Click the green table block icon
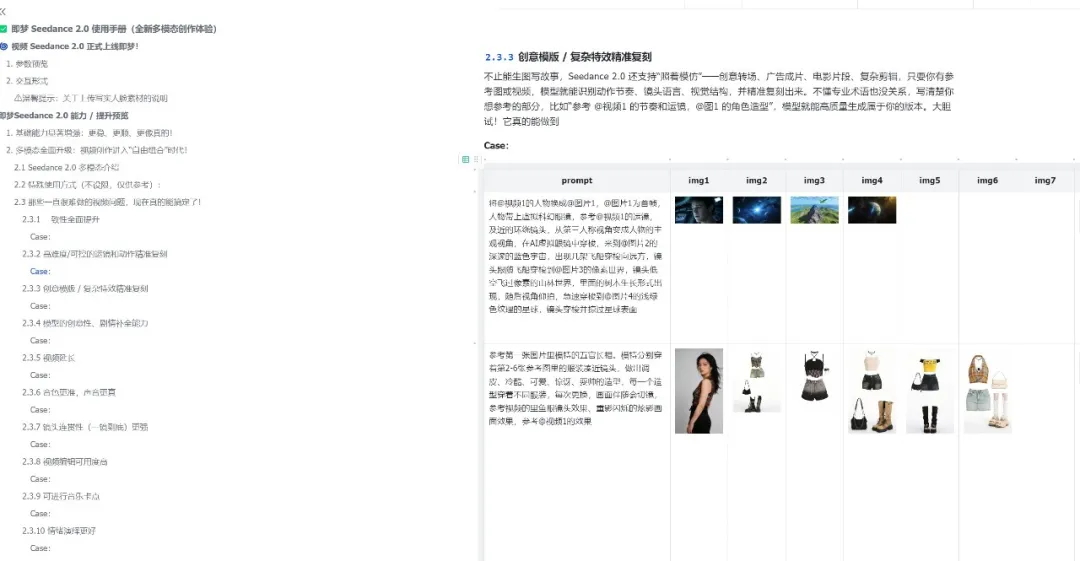Image resolution: width=1080 pixels, height=561 pixels. [466, 159]
